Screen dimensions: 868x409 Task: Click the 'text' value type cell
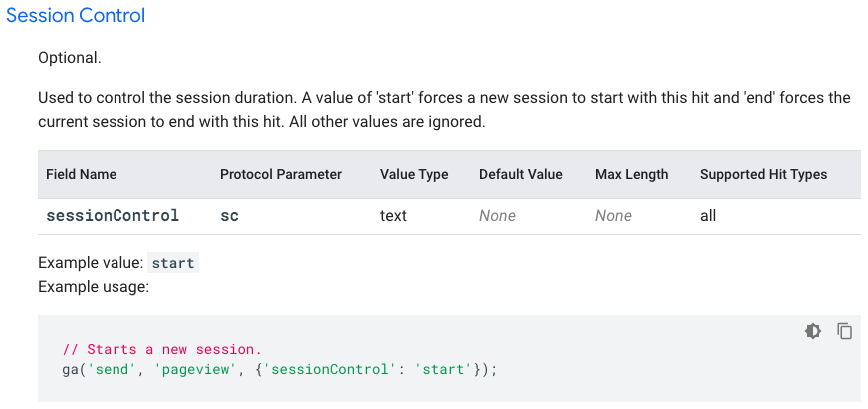(x=393, y=215)
